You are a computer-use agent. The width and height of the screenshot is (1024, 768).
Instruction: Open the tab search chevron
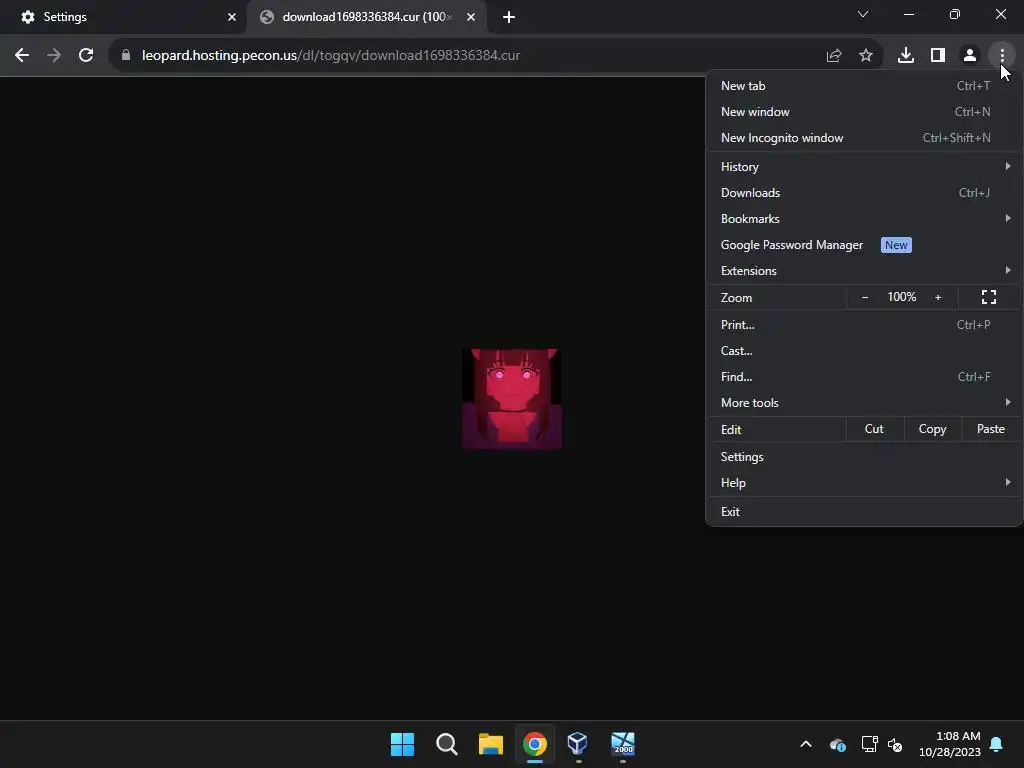[x=863, y=14]
